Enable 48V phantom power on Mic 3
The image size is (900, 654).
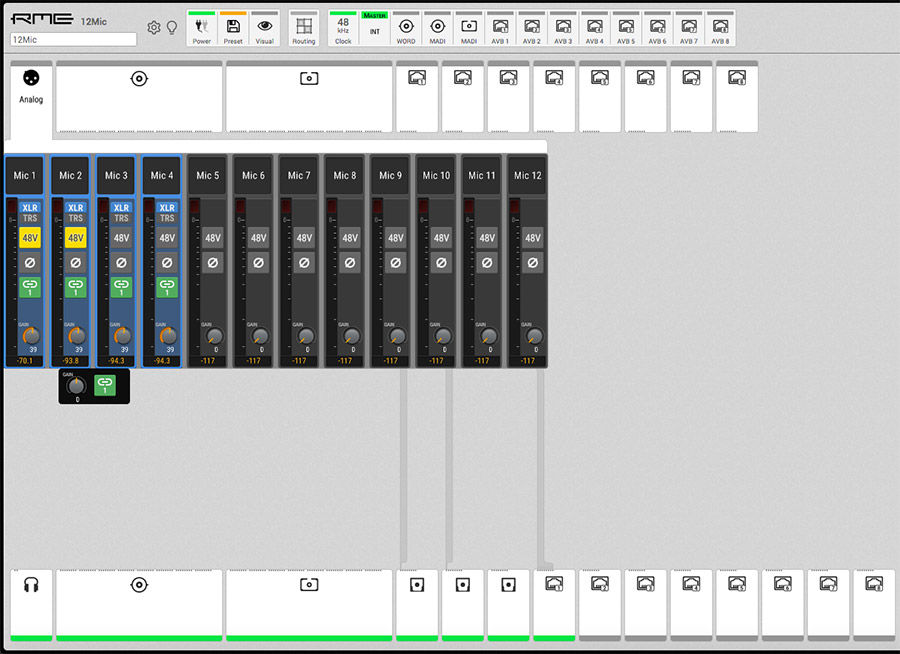point(121,238)
